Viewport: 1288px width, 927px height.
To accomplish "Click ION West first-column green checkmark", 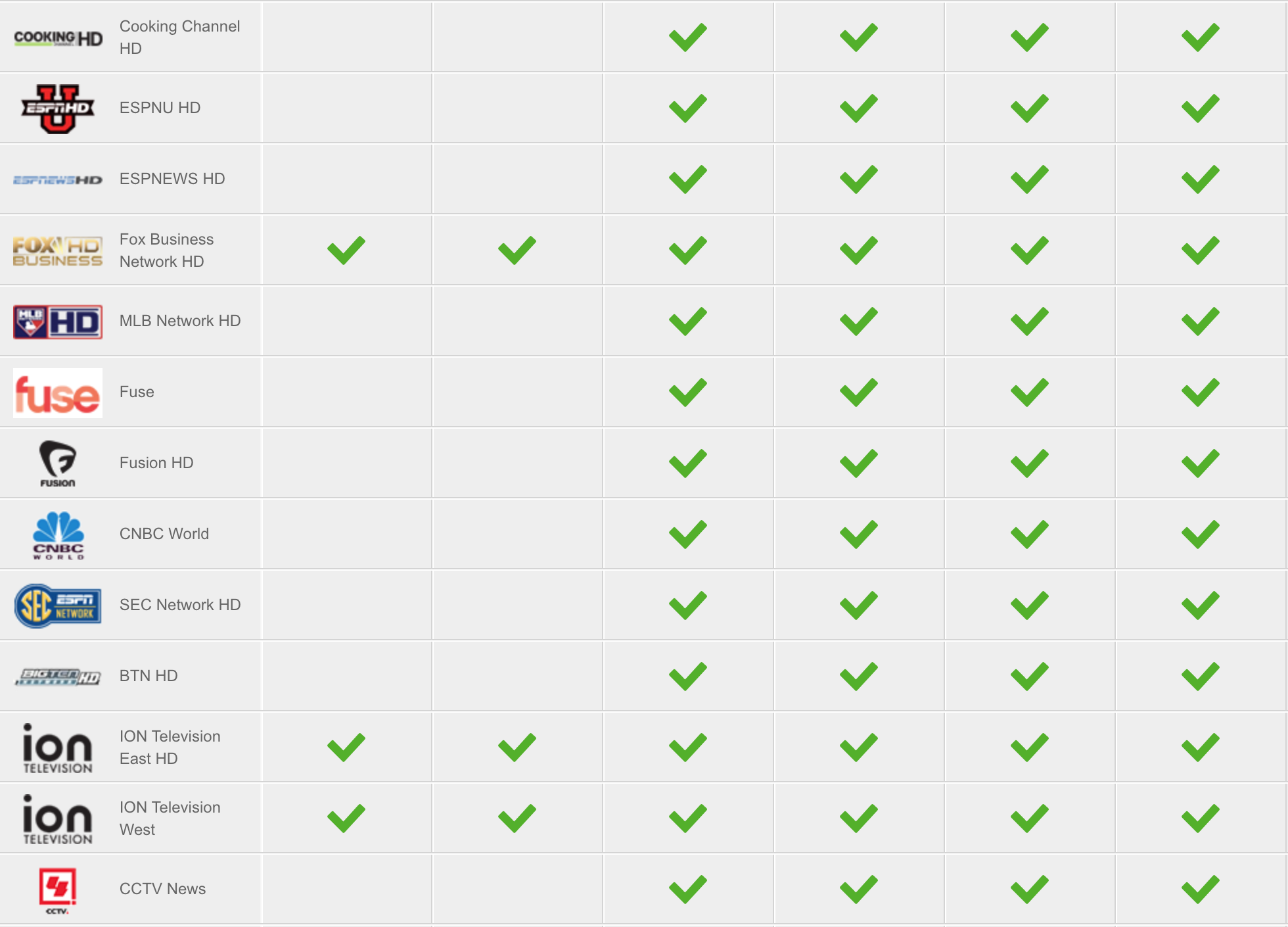I will 346,819.
